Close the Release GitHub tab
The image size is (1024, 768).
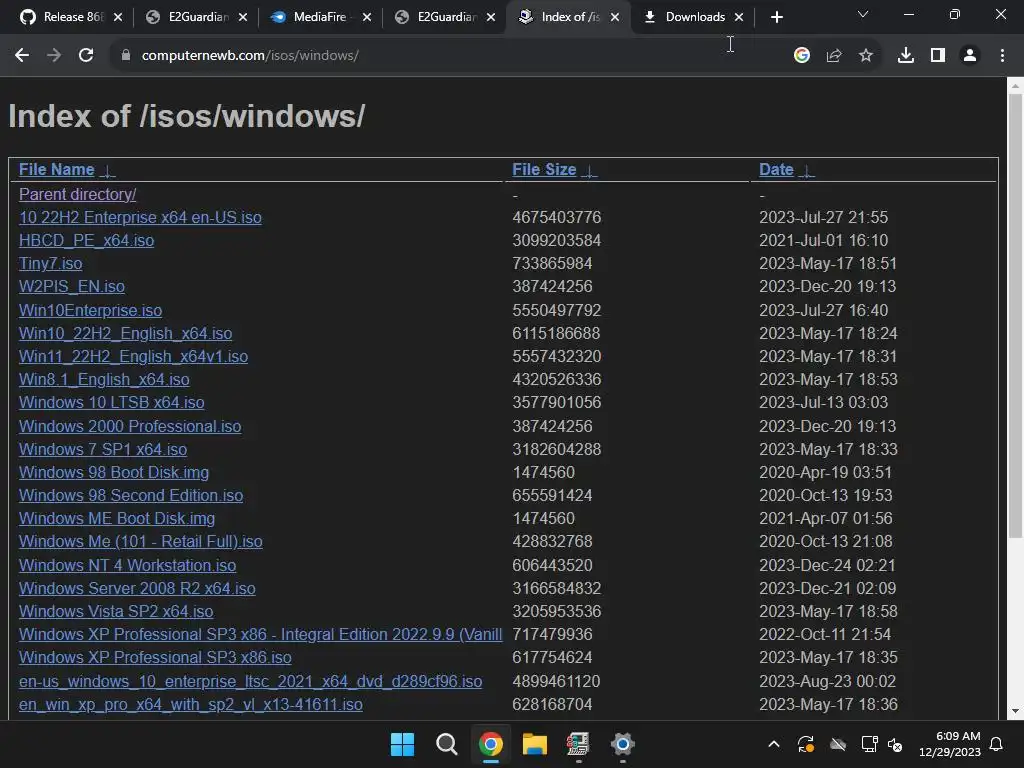pyautogui.click(x=118, y=17)
